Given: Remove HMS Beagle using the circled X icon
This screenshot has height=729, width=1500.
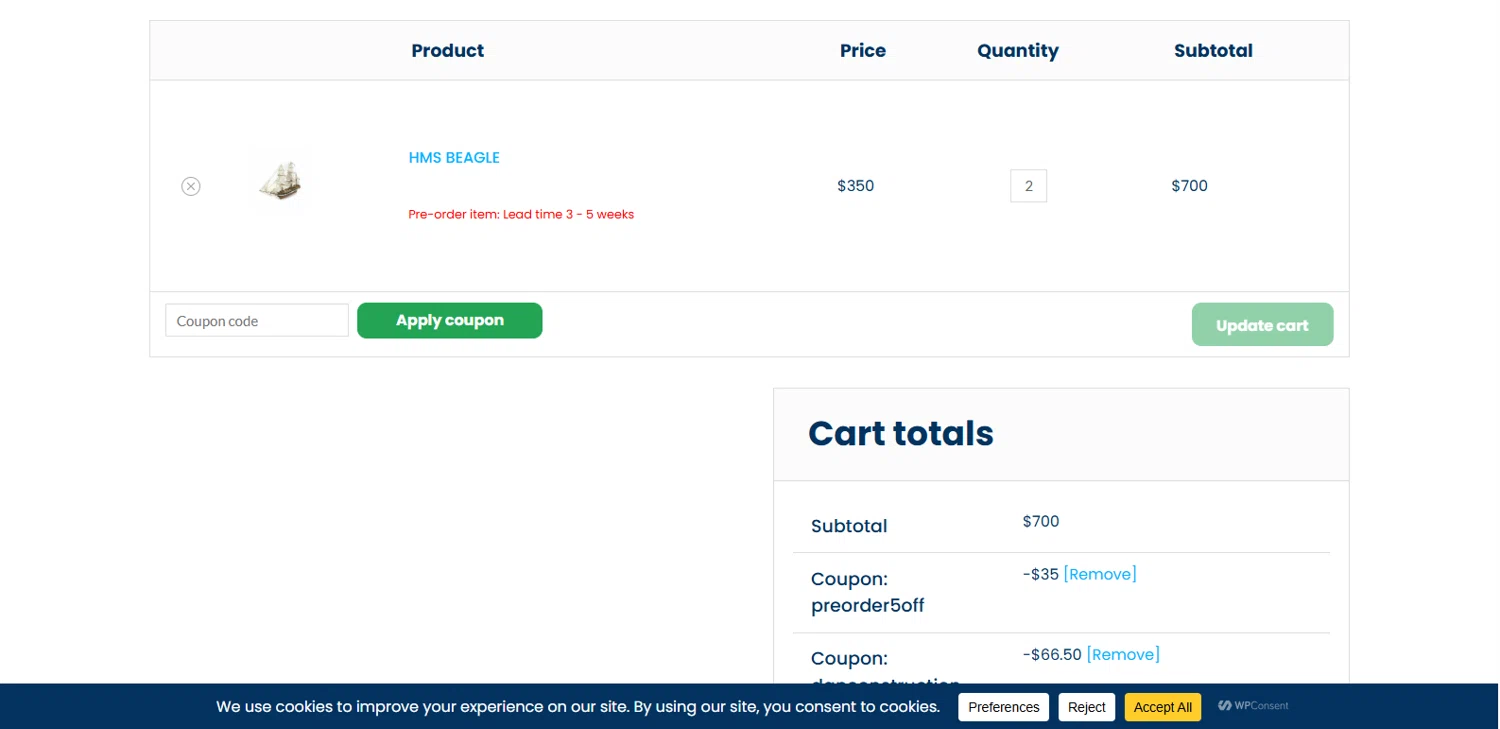Looking at the screenshot, I should click(x=191, y=186).
